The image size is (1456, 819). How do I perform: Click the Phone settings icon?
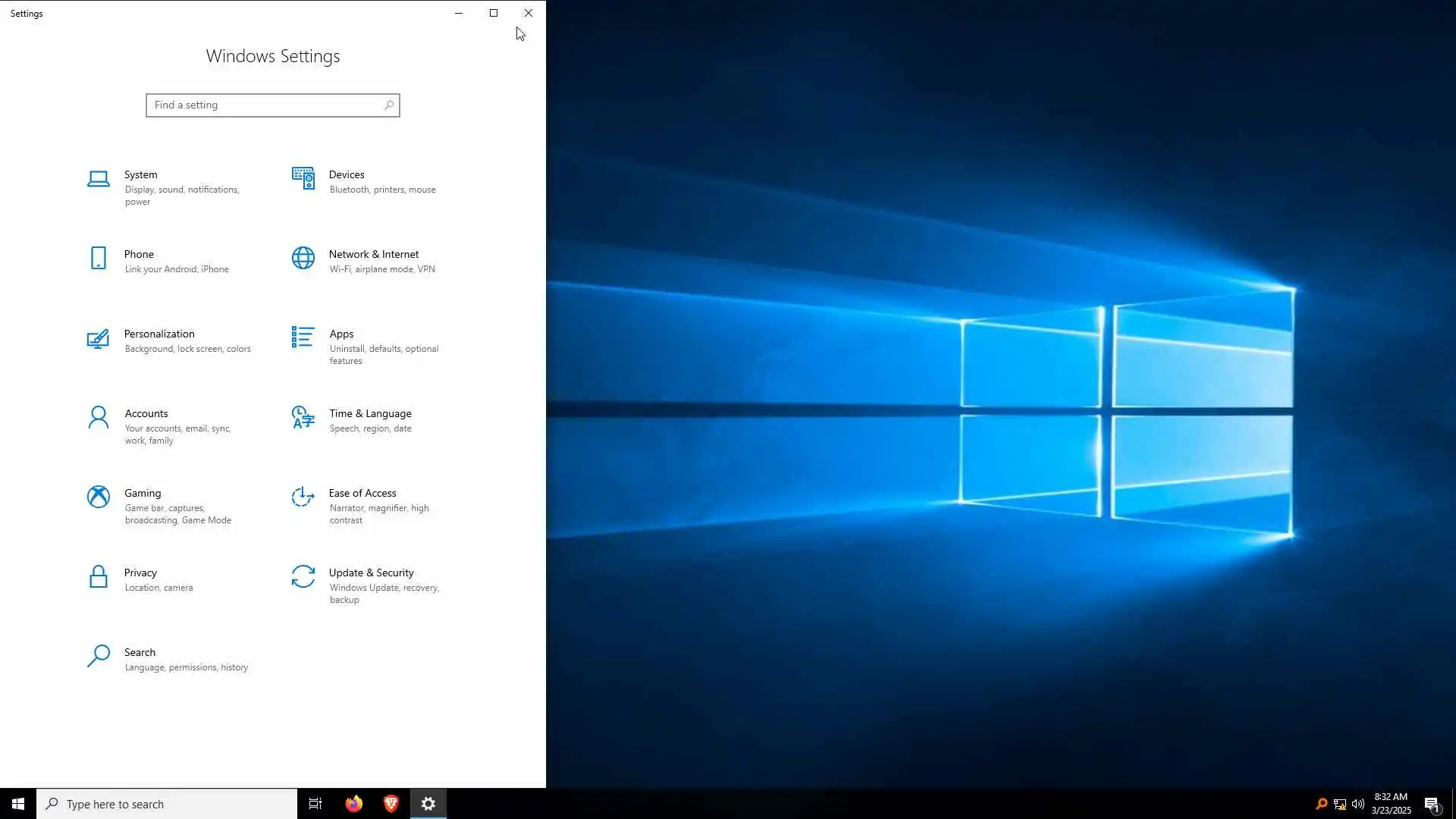(98, 259)
